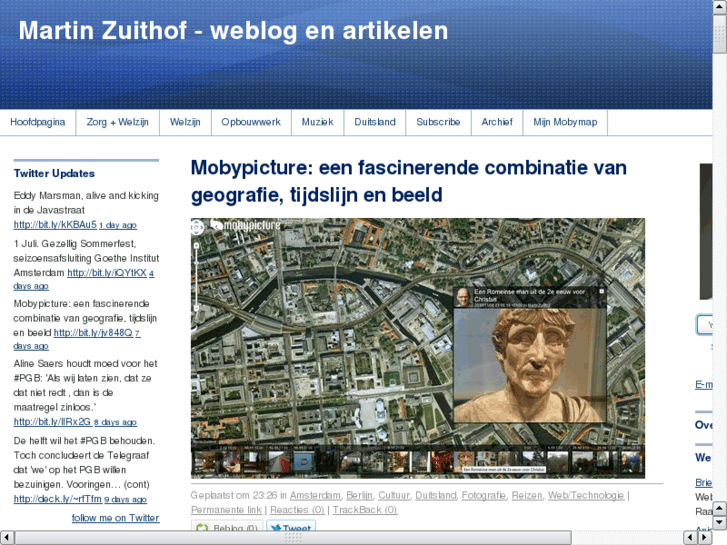Click the Permanente link under the post
Screen dimensions: 727x545
tap(226, 510)
